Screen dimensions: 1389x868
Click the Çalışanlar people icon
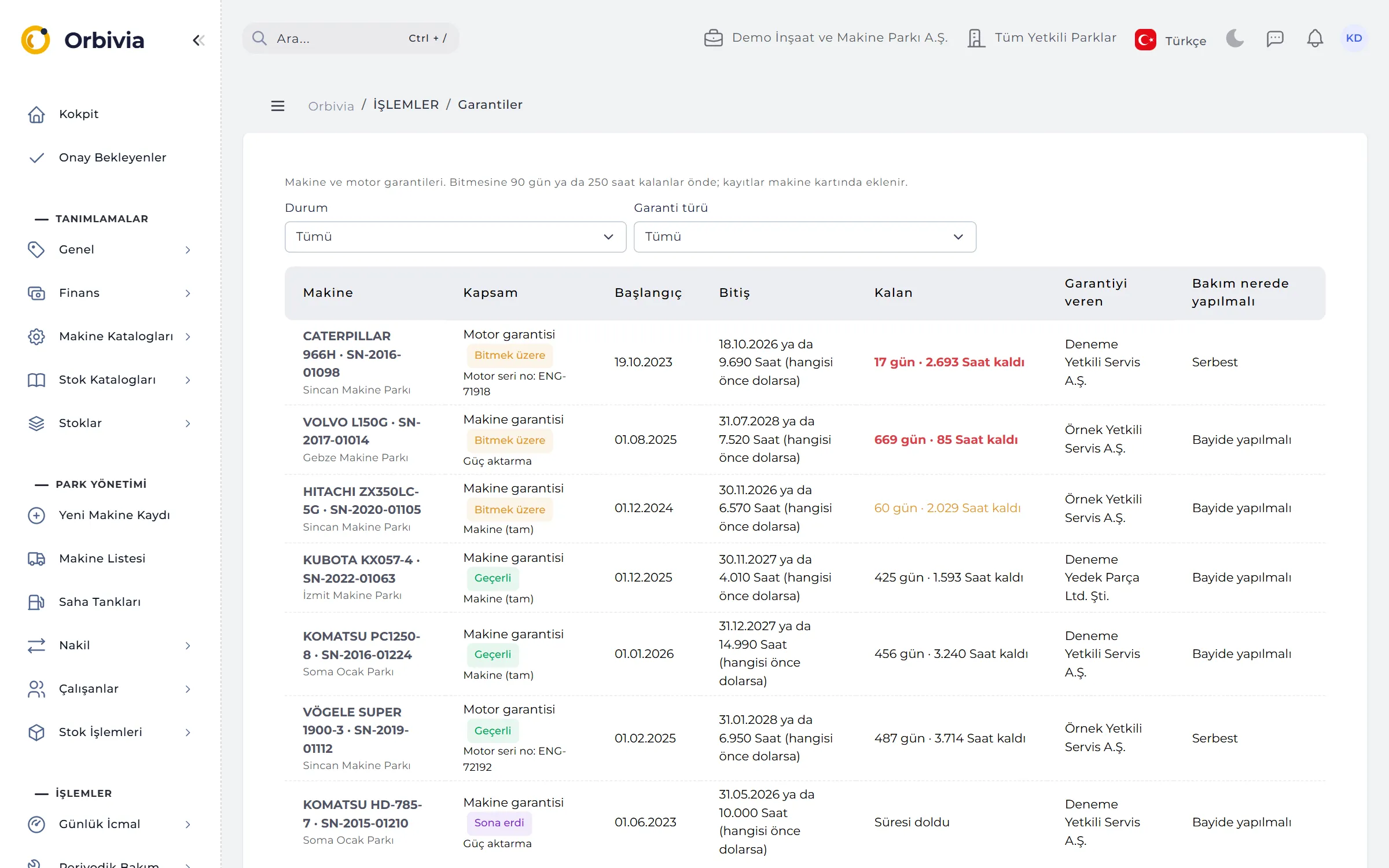coord(36,689)
